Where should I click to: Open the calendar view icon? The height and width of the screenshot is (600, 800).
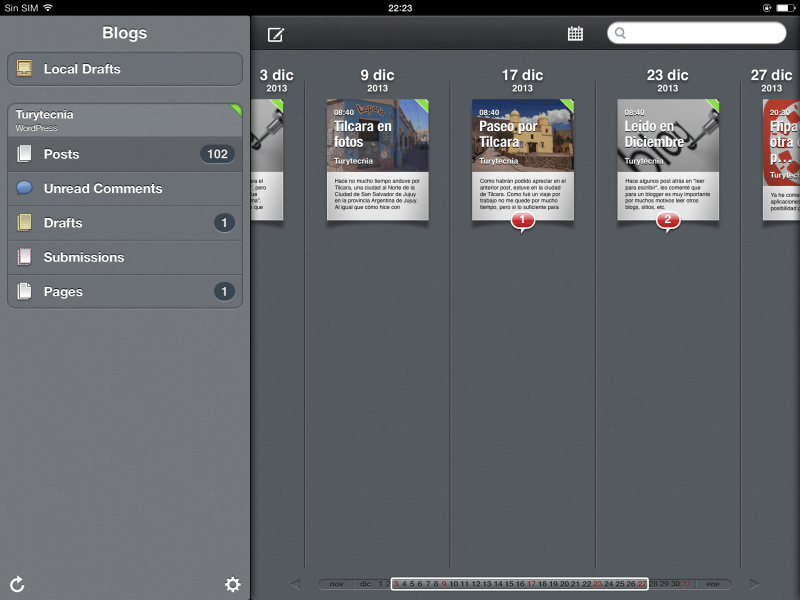(575, 34)
